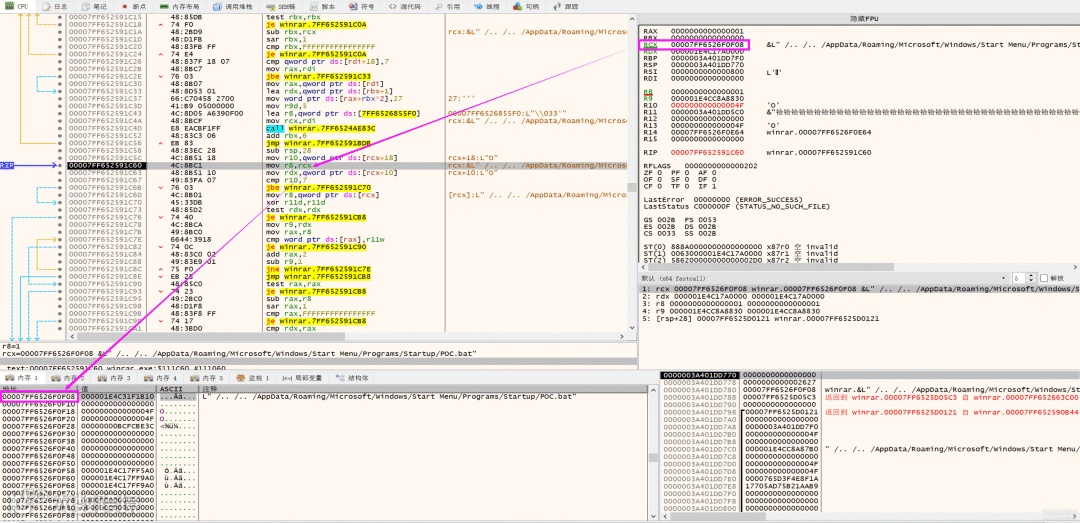This screenshot has width=1080, height=523.
Task: Click the argument count spinner arrows
Action: 1033,278
